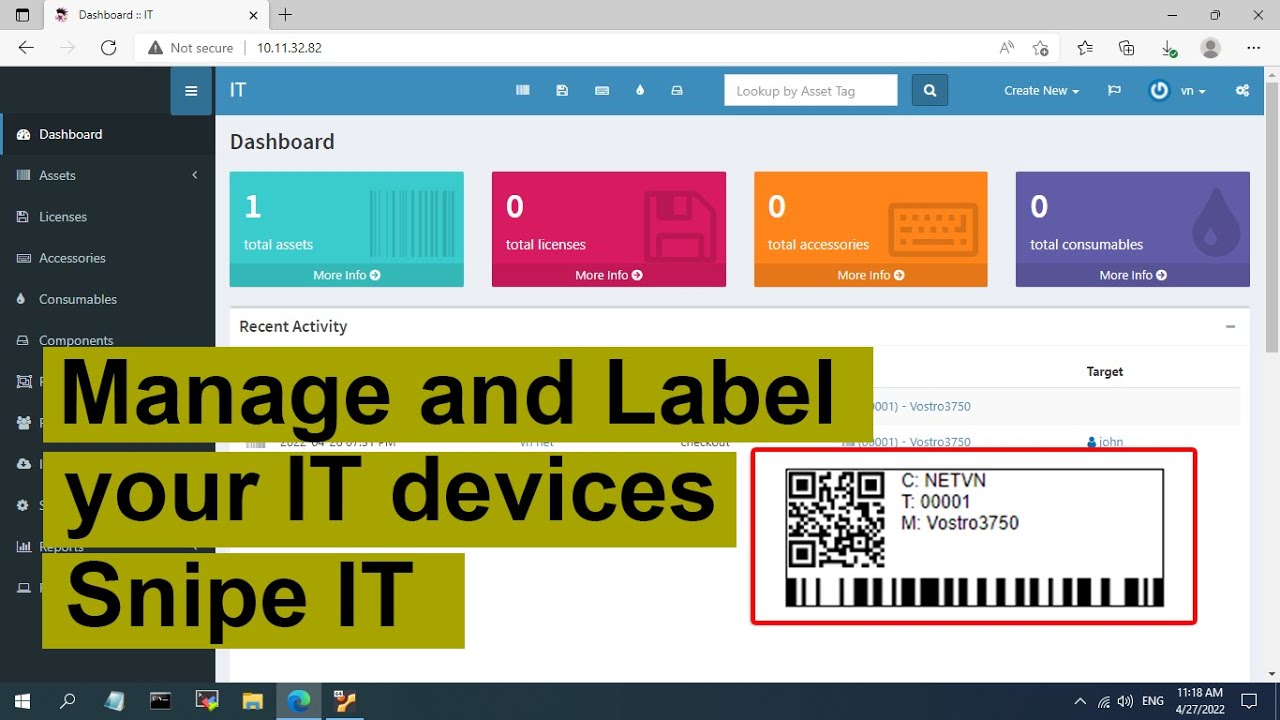
Task: Click the address bar URL 10.11.32.82
Action: pos(289,47)
